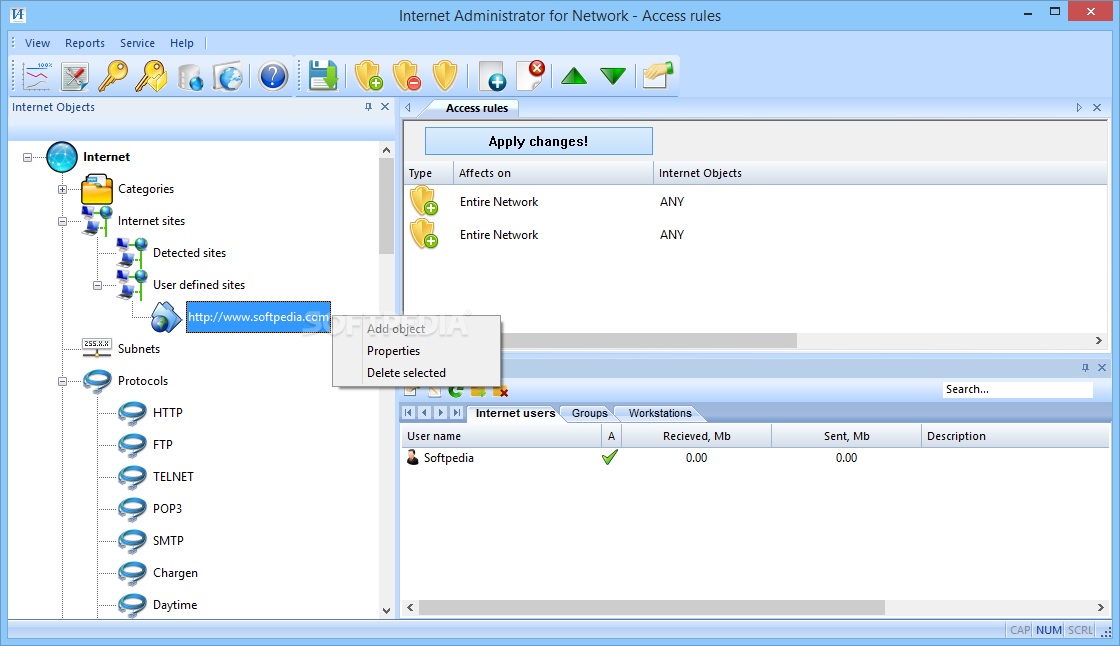Open the blue help question mark
Image resolution: width=1120 pixels, height=646 pixels.
pyautogui.click(x=273, y=76)
